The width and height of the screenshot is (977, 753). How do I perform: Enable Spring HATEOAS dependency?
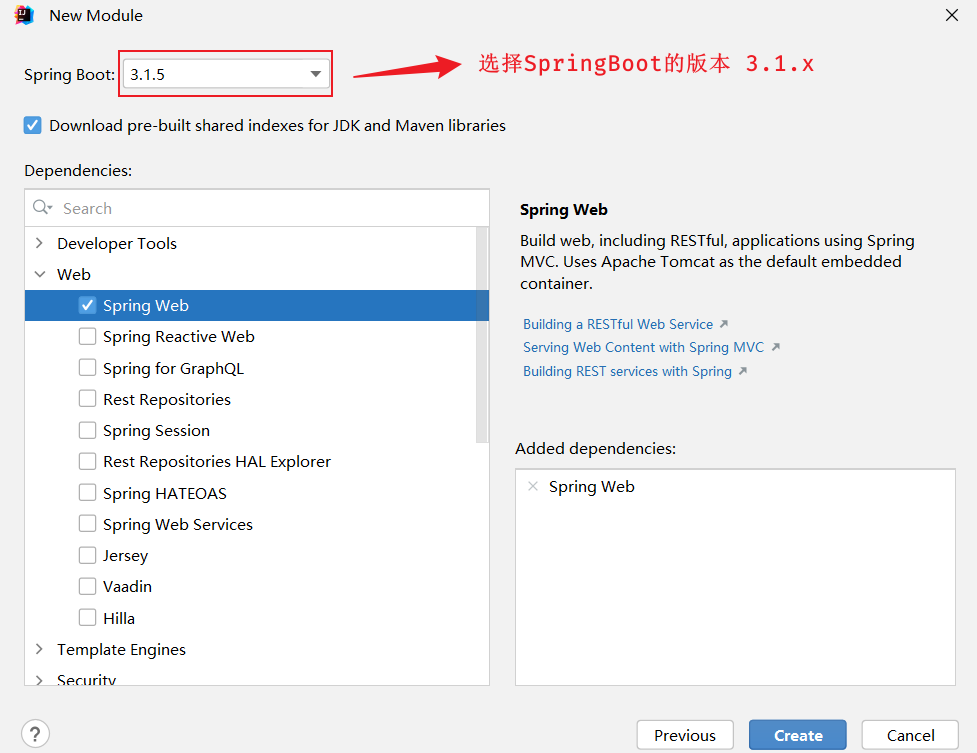[x=87, y=493]
